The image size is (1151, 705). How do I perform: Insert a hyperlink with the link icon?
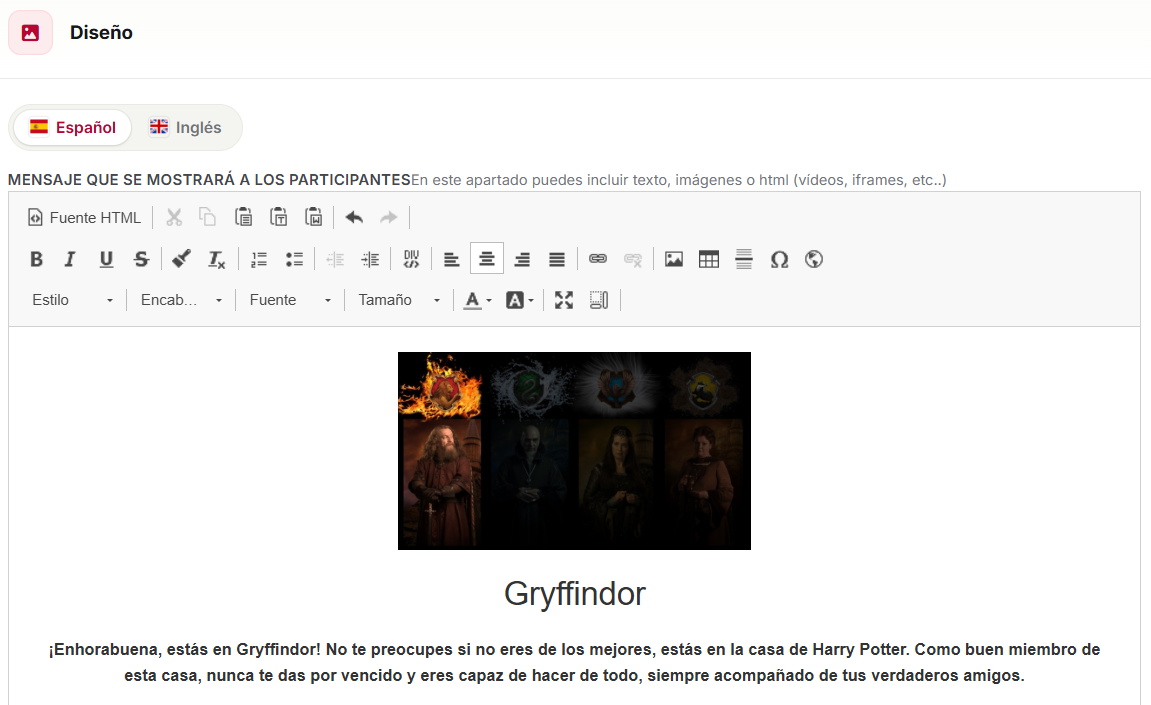pos(598,259)
